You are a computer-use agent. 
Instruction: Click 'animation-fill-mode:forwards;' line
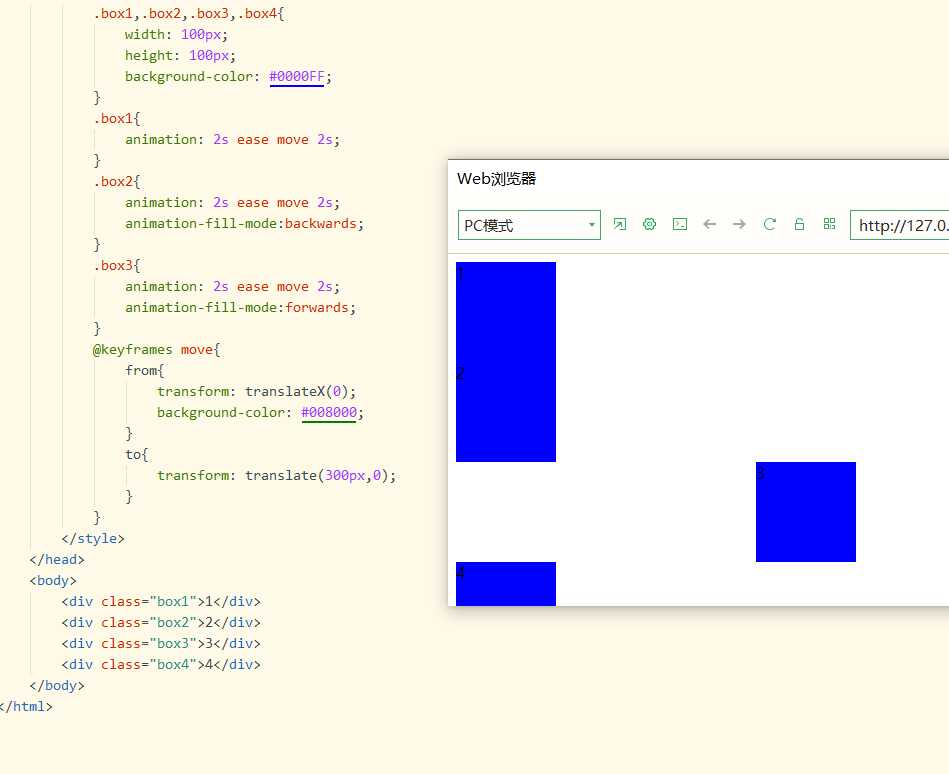240,307
